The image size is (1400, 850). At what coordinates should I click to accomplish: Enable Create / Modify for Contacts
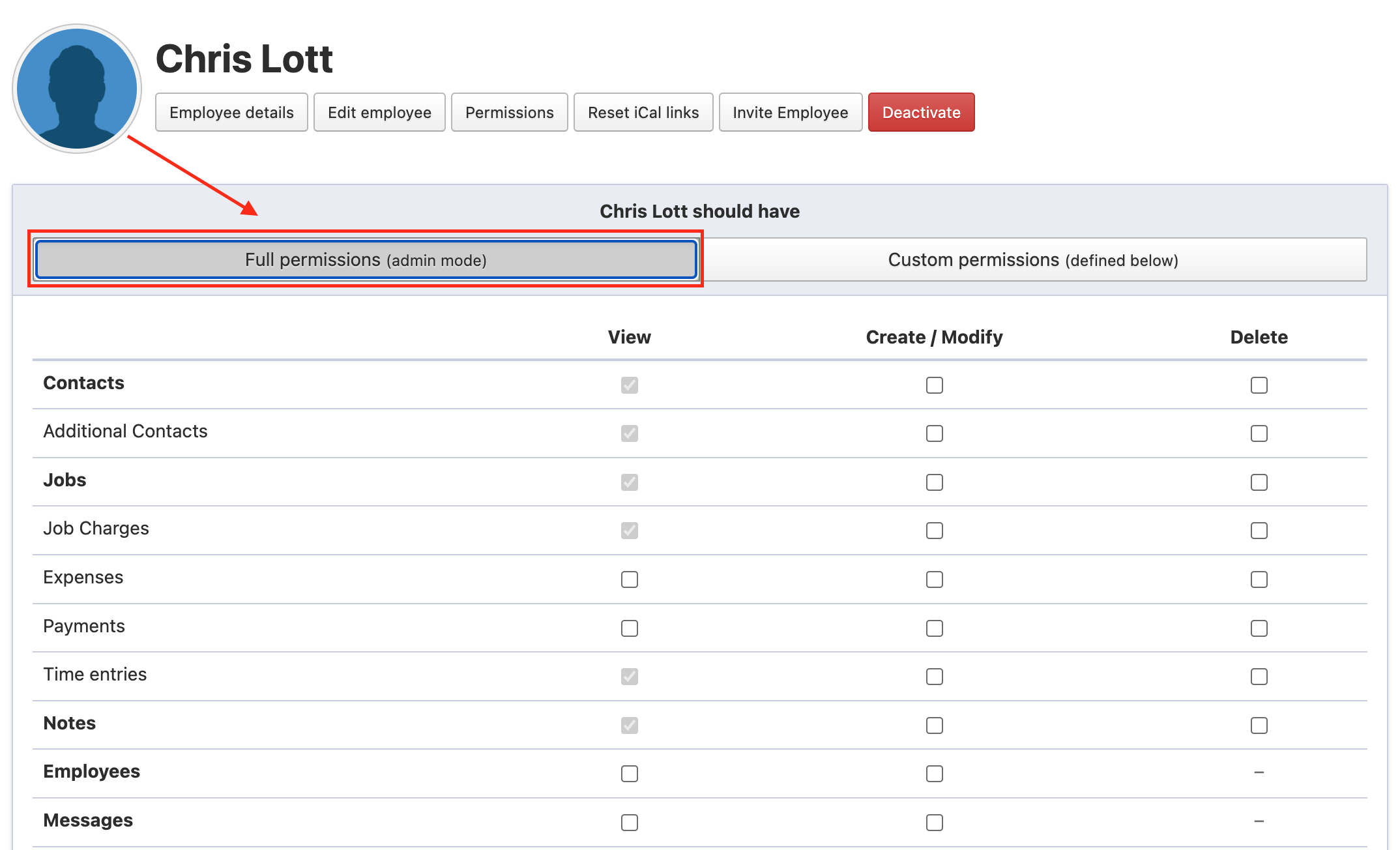(934, 385)
